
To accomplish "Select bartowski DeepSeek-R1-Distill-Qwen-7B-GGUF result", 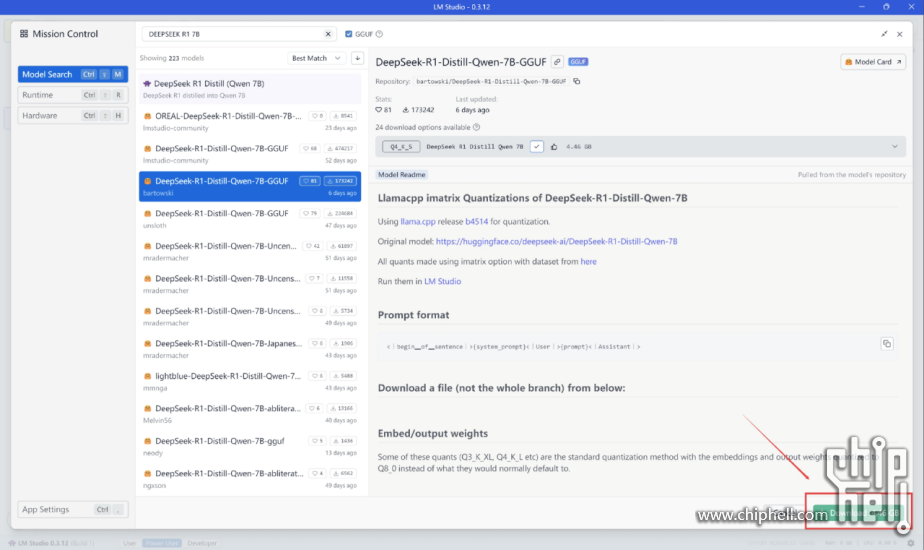I will [250, 186].
